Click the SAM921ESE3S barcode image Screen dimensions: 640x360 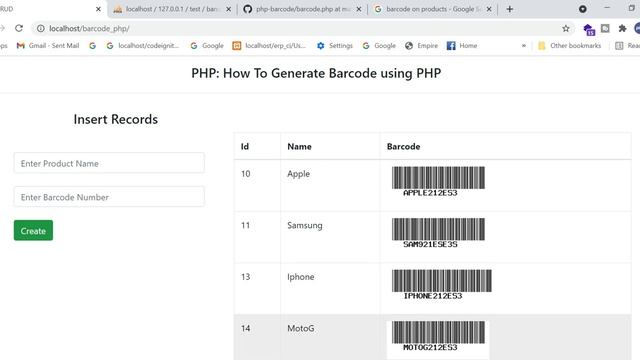pyautogui.click(x=438, y=233)
